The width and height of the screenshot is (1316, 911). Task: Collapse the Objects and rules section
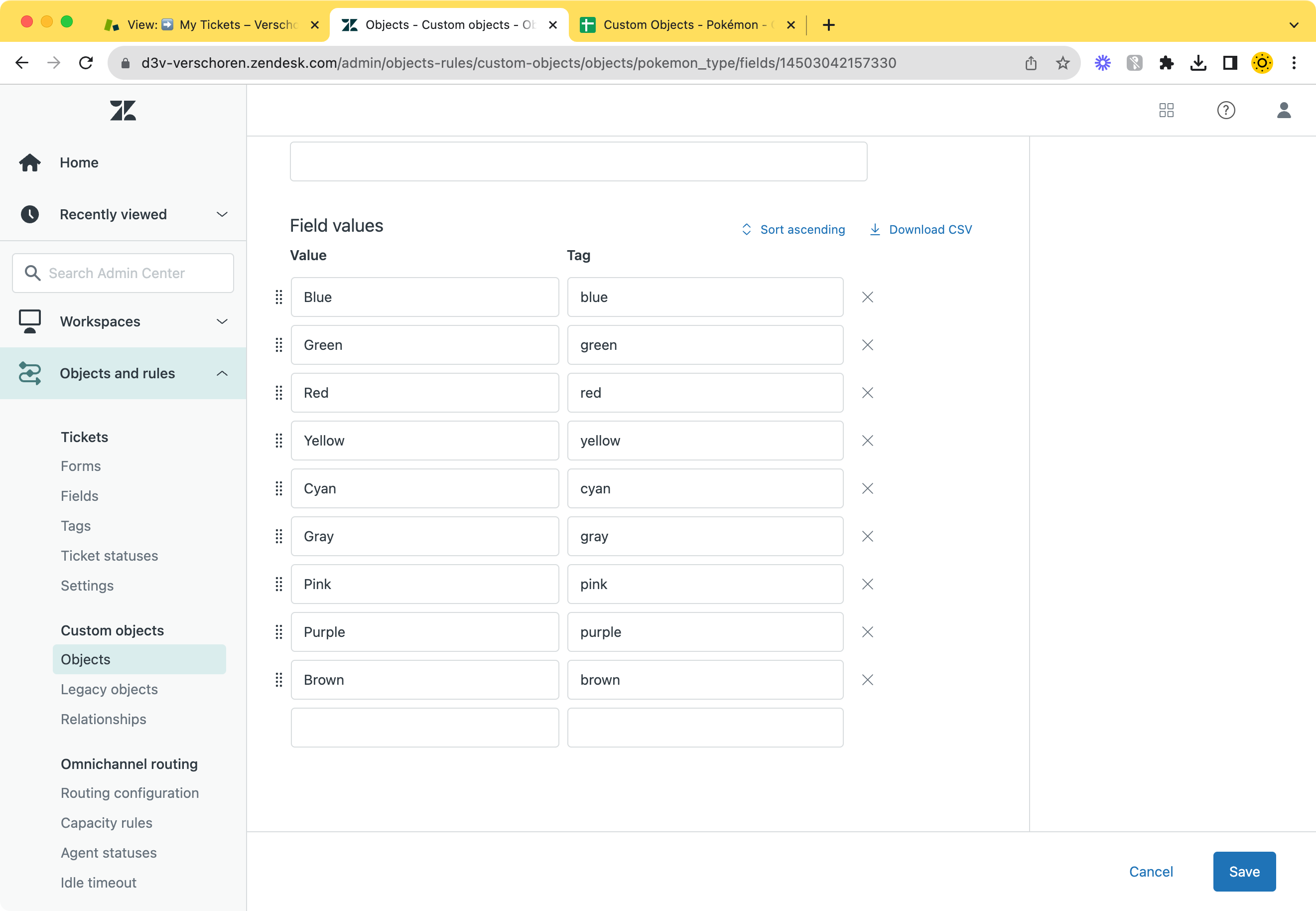click(x=222, y=373)
